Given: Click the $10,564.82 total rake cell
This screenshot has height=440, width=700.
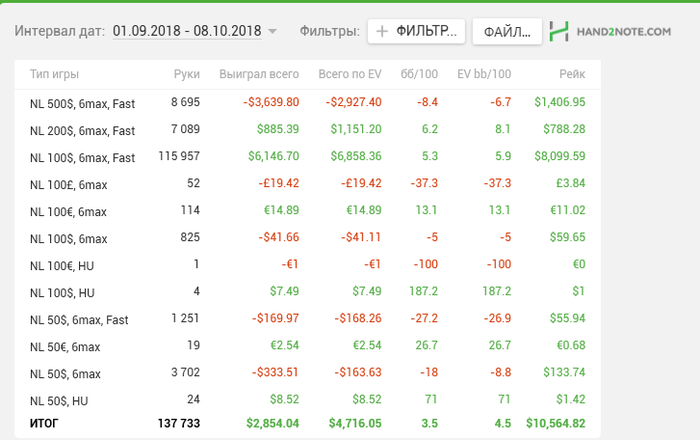Looking at the screenshot, I should (556, 423).
